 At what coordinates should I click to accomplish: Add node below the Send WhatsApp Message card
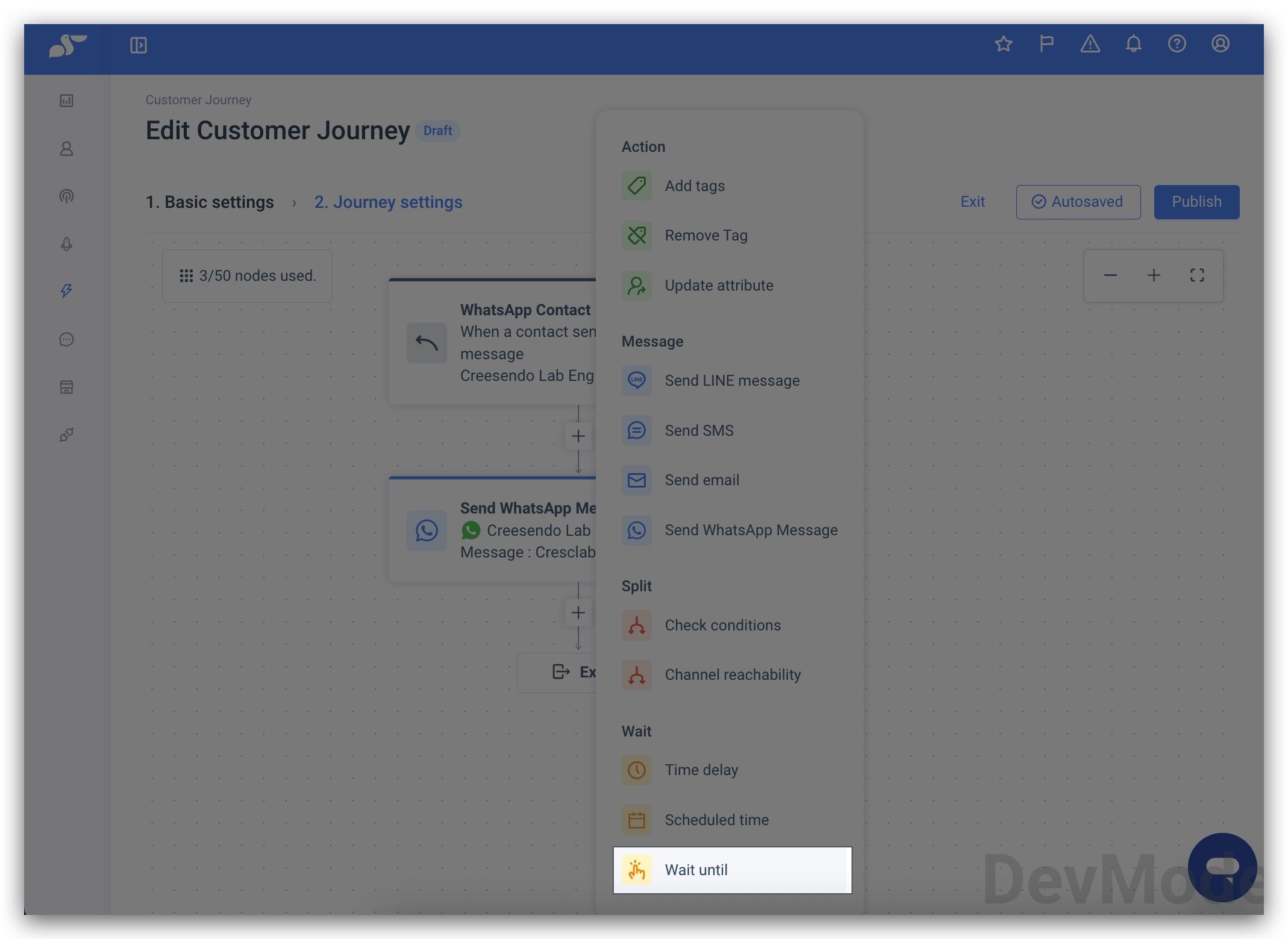pyautogui.click(x=578, y=612)
